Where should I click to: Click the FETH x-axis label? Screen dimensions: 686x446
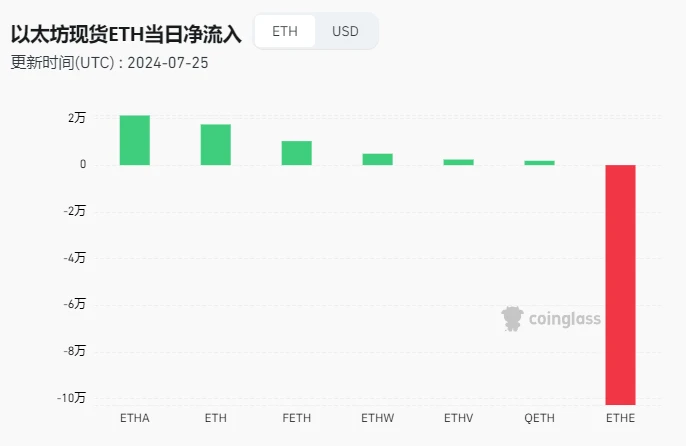coord(296,417)
